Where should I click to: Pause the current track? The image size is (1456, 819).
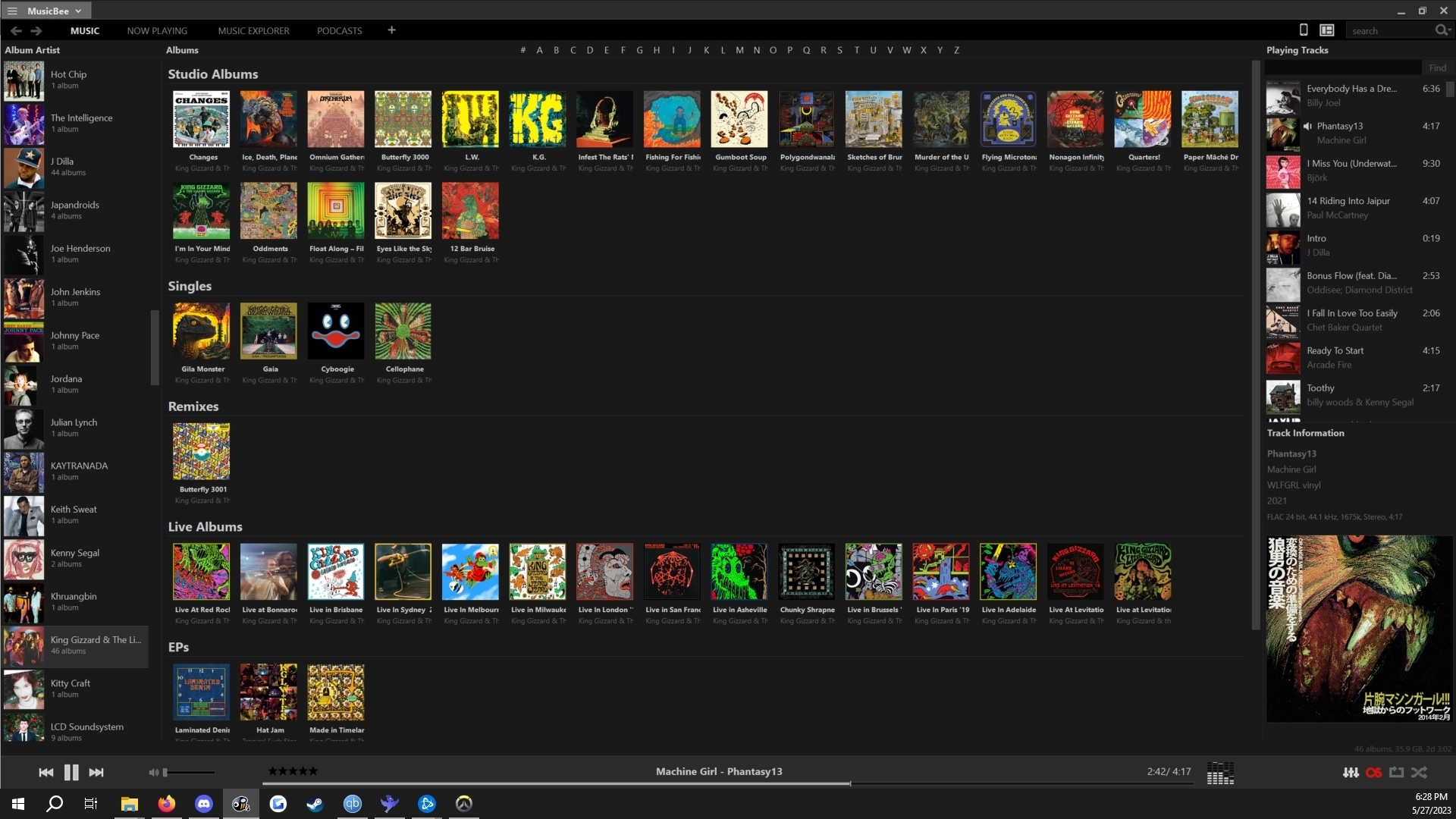pos(71,773)
